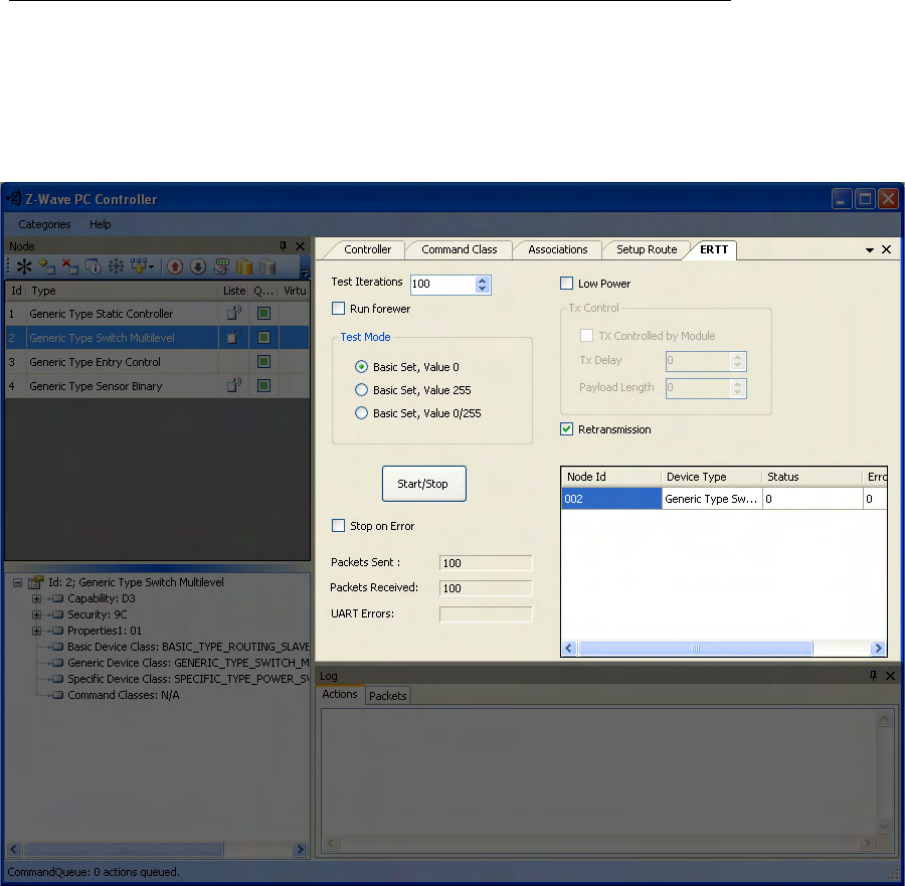
Task: Click listening icon for Sensor Binary row
Action: (234, 386)
